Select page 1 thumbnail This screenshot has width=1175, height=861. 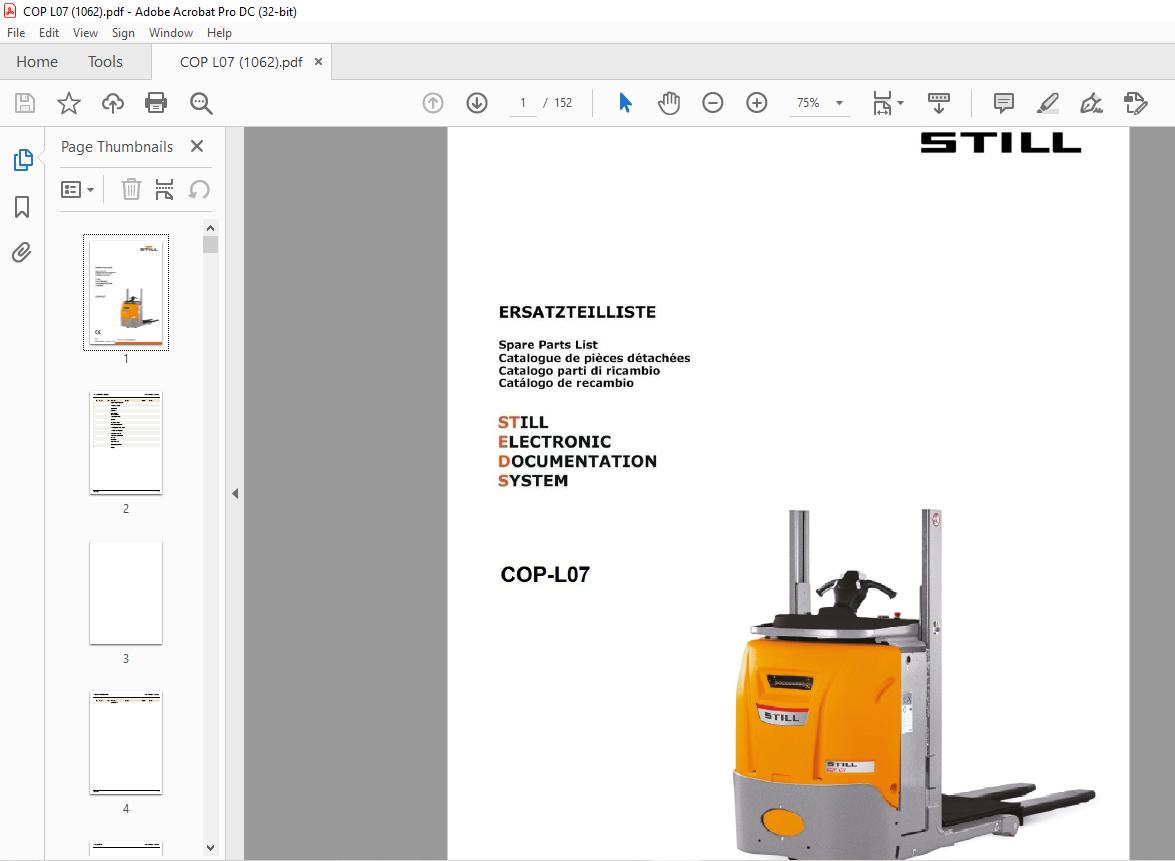(126, 292)
